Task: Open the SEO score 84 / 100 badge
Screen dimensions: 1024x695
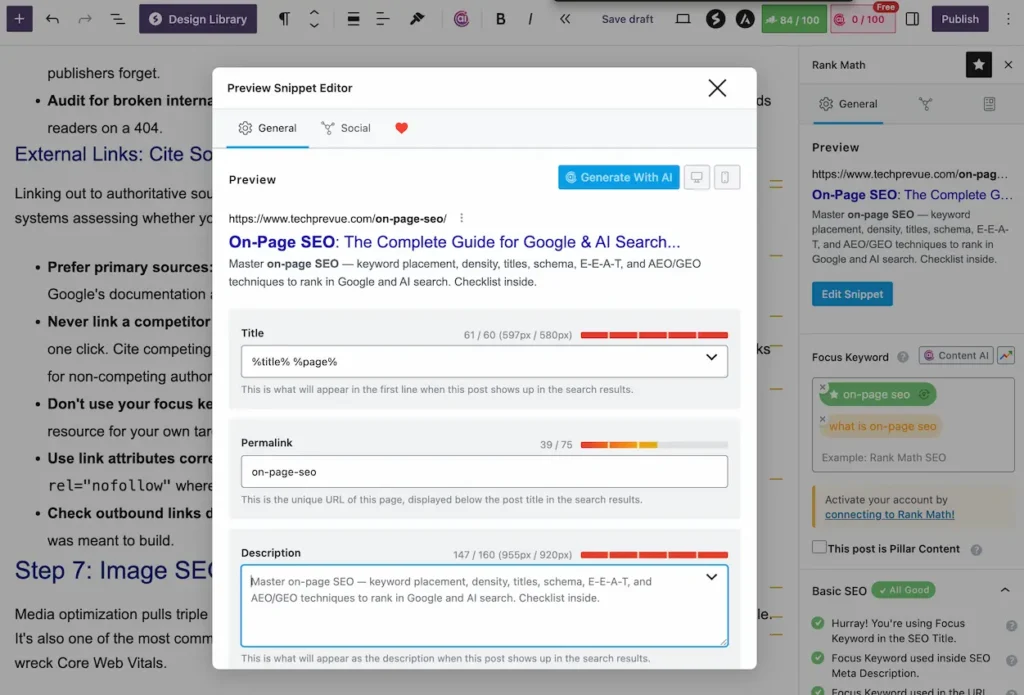Action: (x=793, y=19)
